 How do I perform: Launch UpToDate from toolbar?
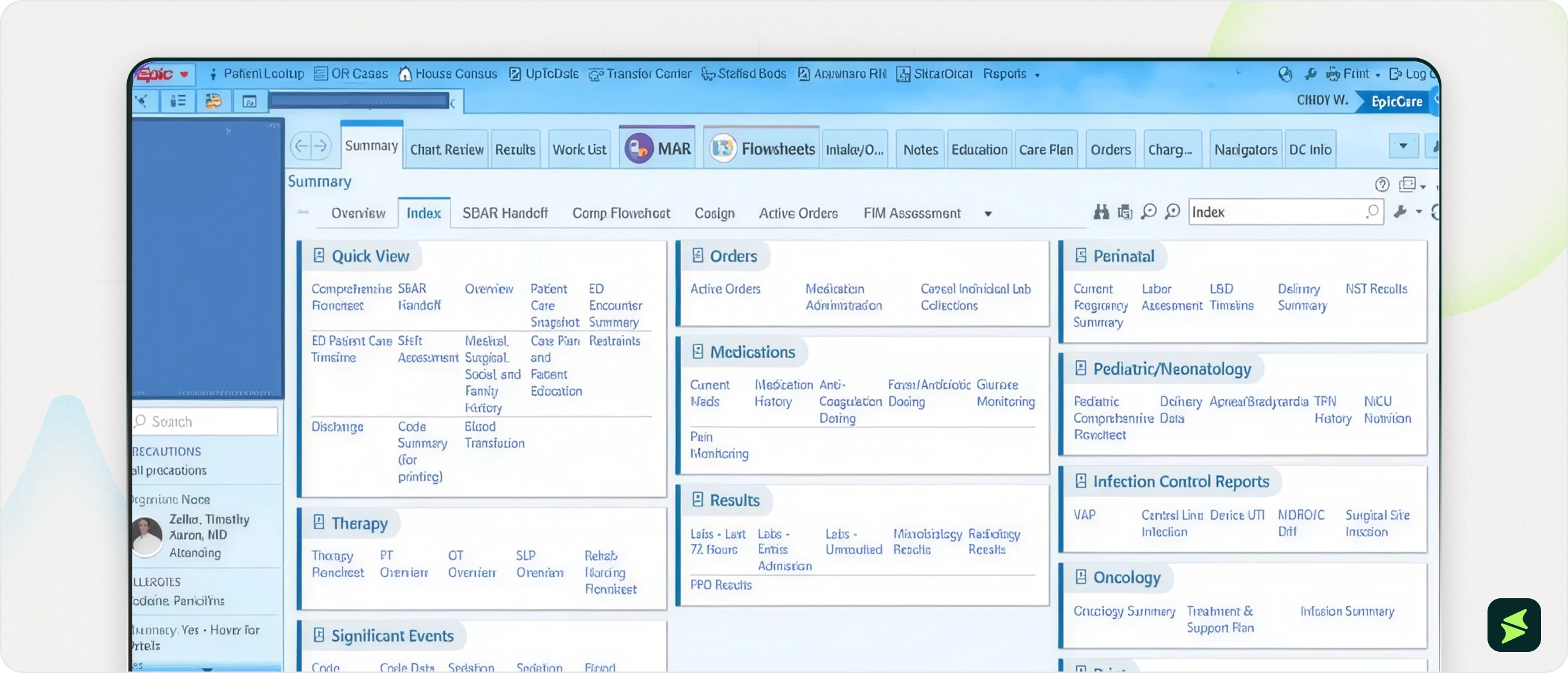tap(543, 74)
